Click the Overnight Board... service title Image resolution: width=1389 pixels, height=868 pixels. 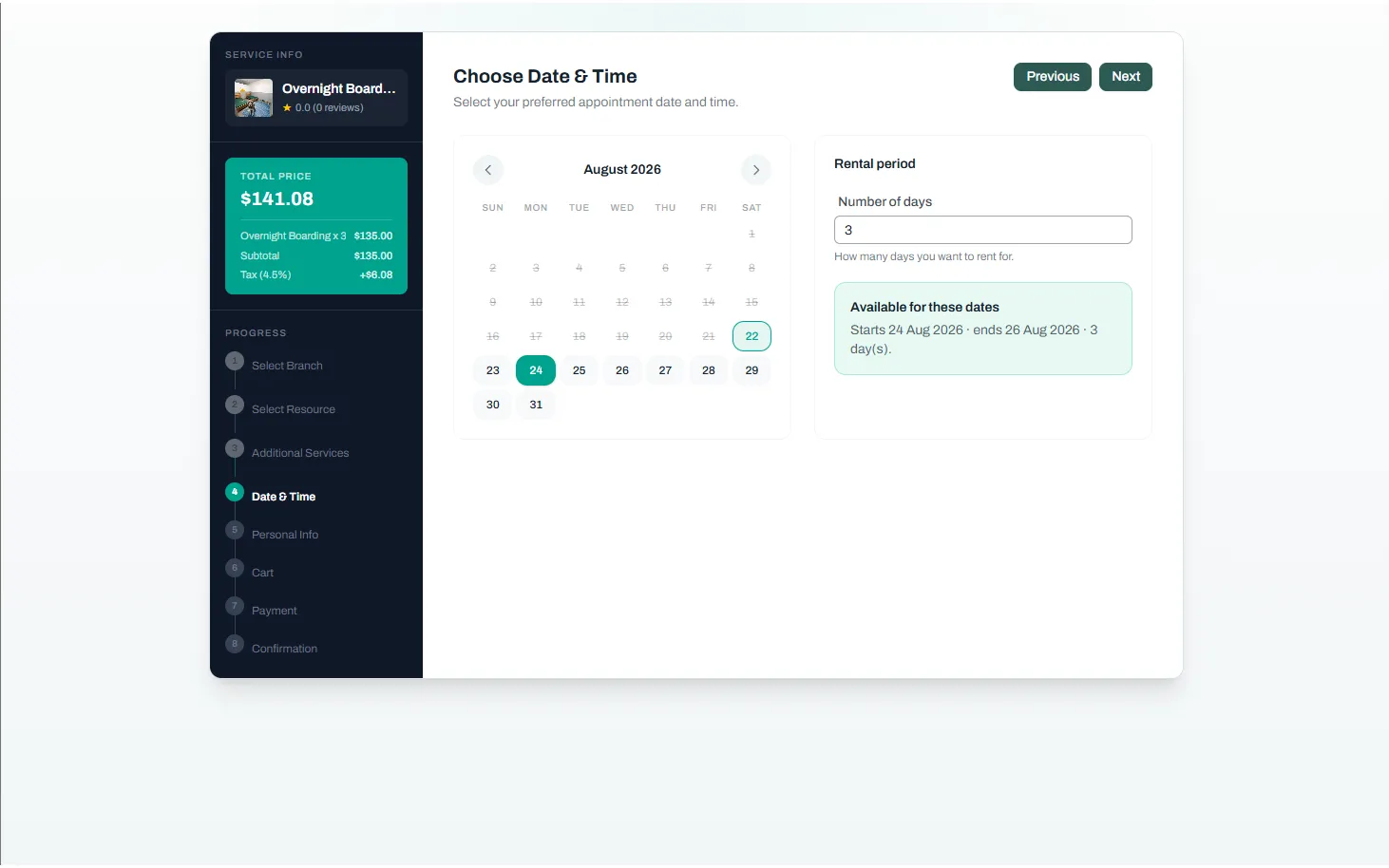point(338,88)
